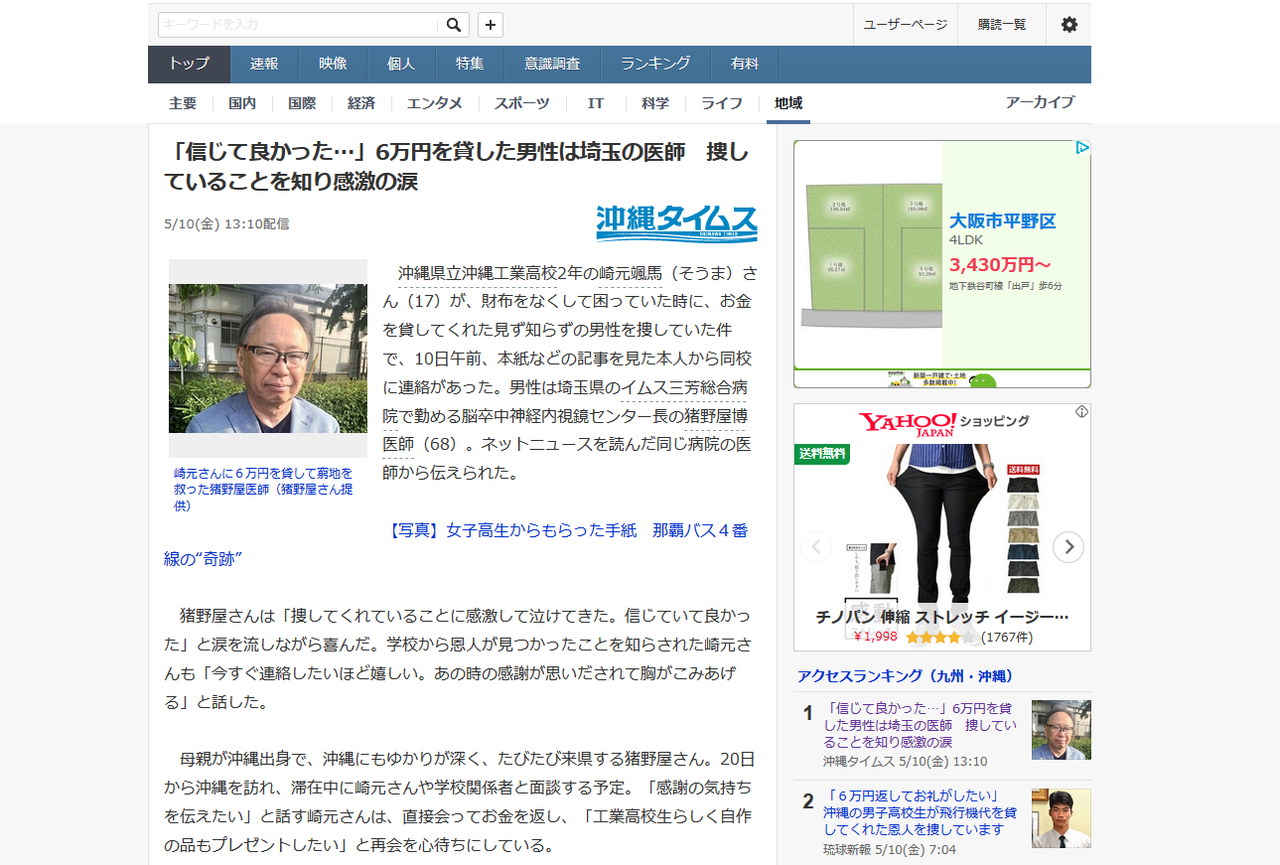This screenshot has width=1280, height=865.
Task: Open 国内 category
Action: [242, 103]
